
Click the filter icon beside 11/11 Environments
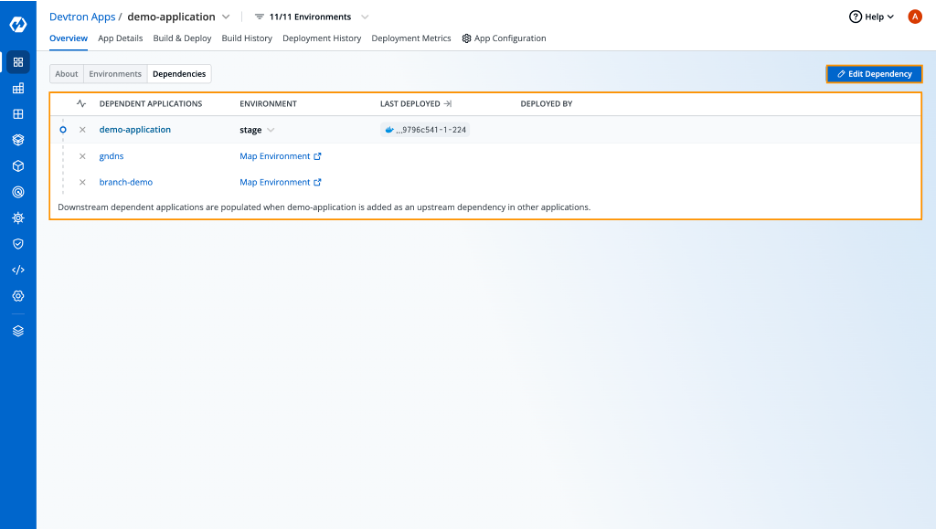259,17
